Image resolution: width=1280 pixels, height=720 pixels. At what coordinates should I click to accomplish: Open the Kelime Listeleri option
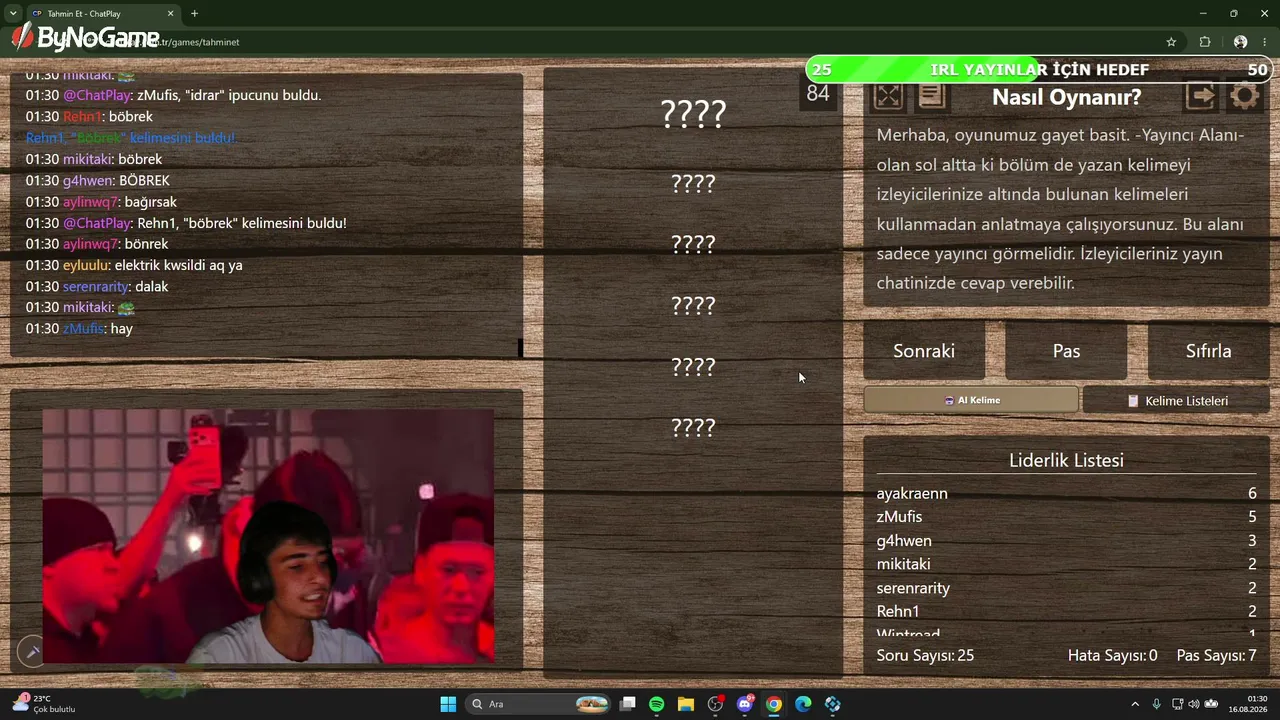1177,400
